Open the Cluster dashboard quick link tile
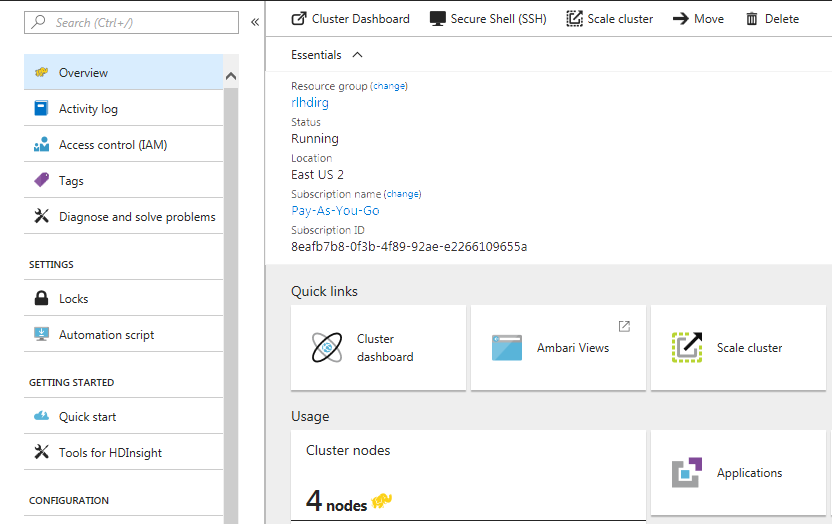This screenshot has width=832, height=524. (378, 347)
